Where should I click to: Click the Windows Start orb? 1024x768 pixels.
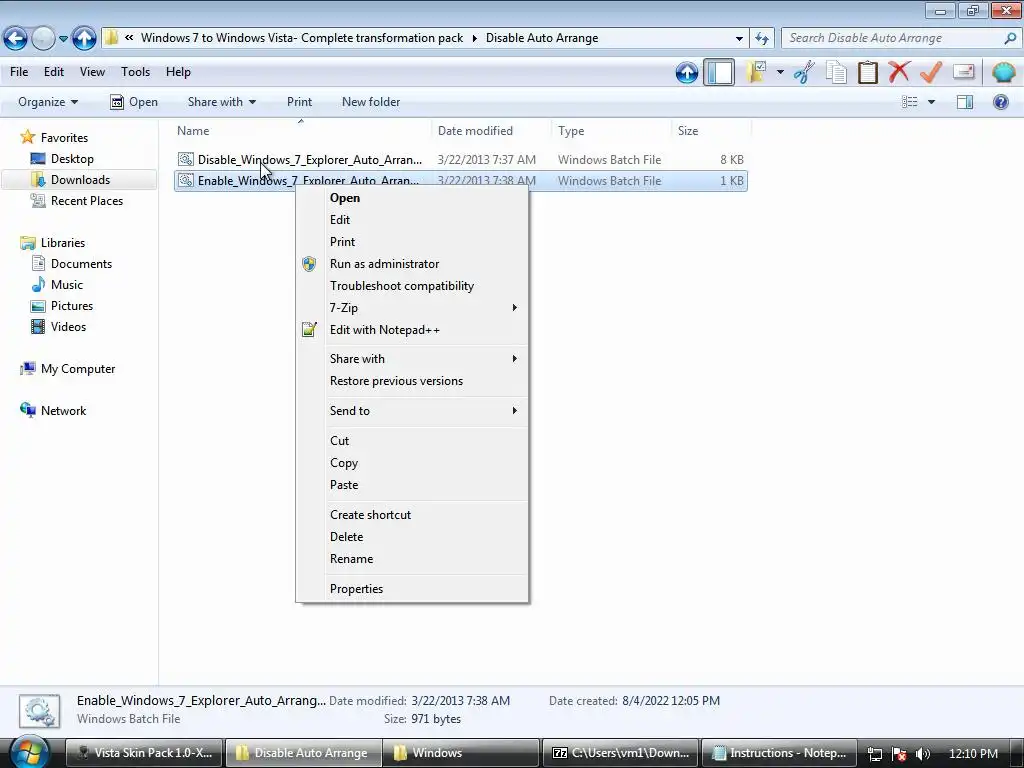tap(29, 753)
